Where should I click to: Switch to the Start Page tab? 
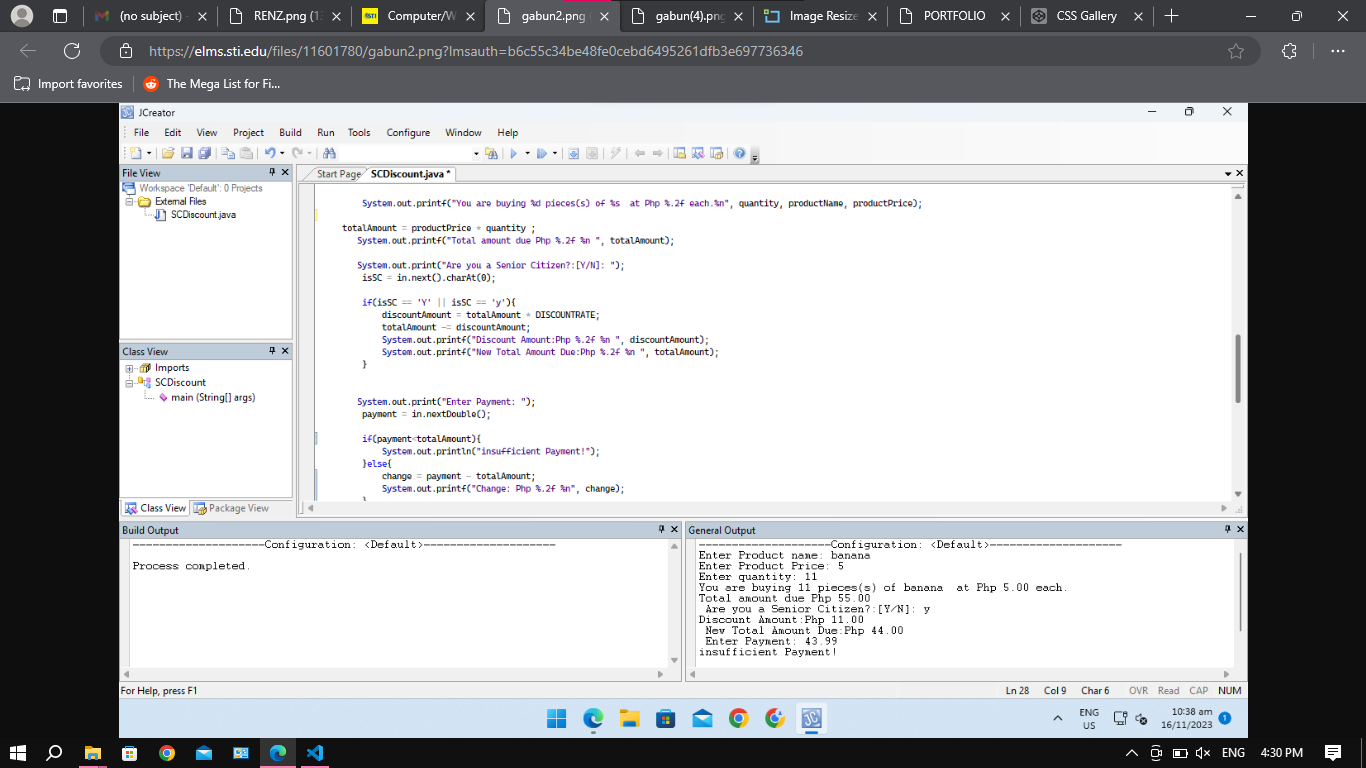338,174
